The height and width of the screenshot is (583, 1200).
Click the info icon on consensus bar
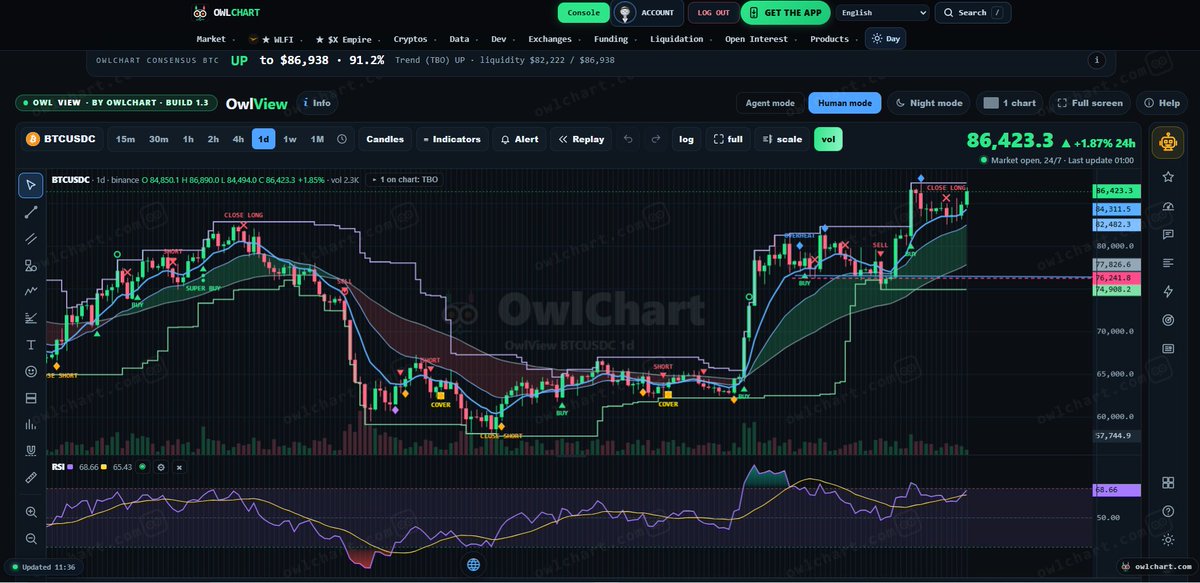click(1097, 60)
